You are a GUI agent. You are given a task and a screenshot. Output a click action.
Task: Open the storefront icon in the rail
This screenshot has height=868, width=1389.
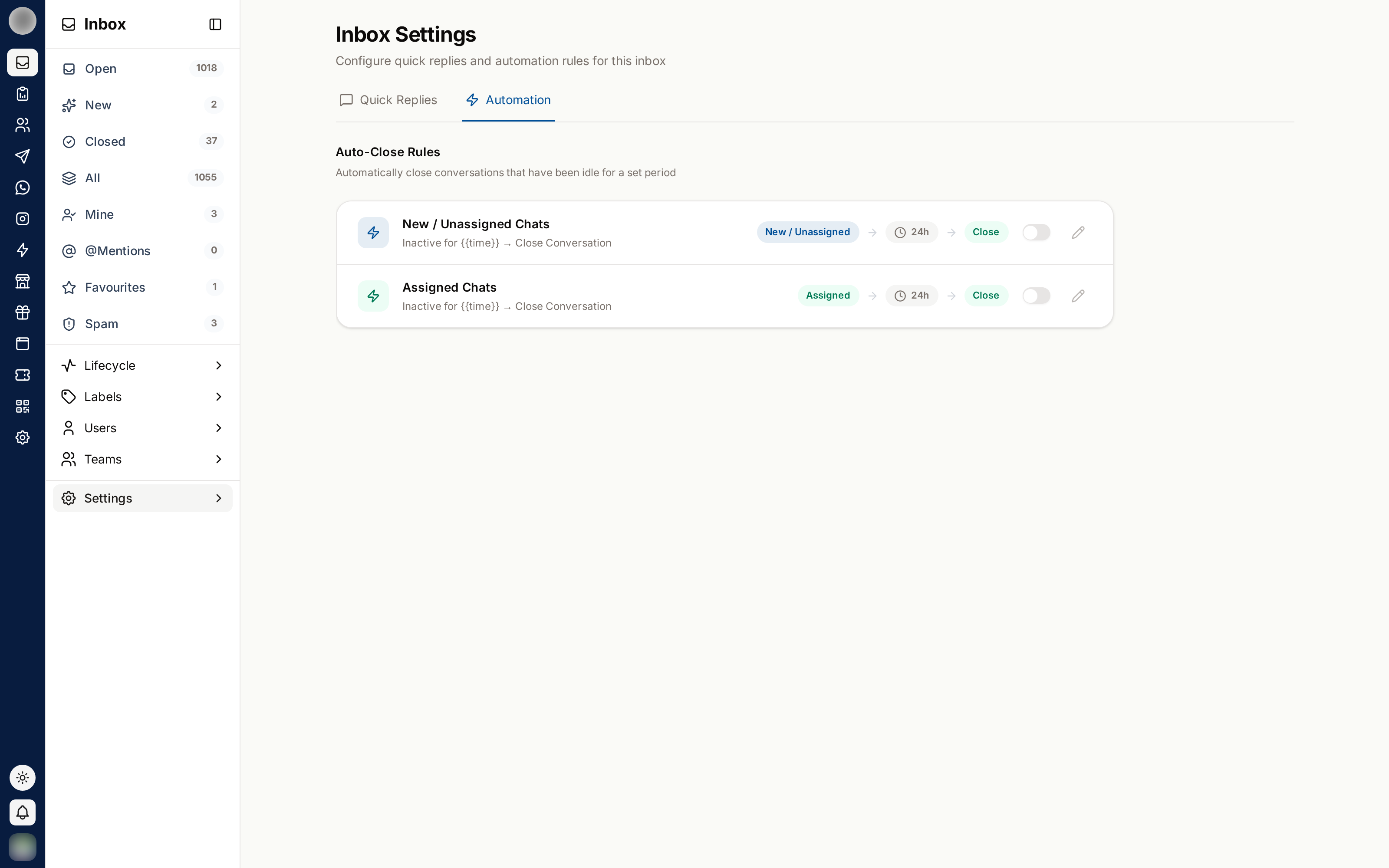click(23, 281)
